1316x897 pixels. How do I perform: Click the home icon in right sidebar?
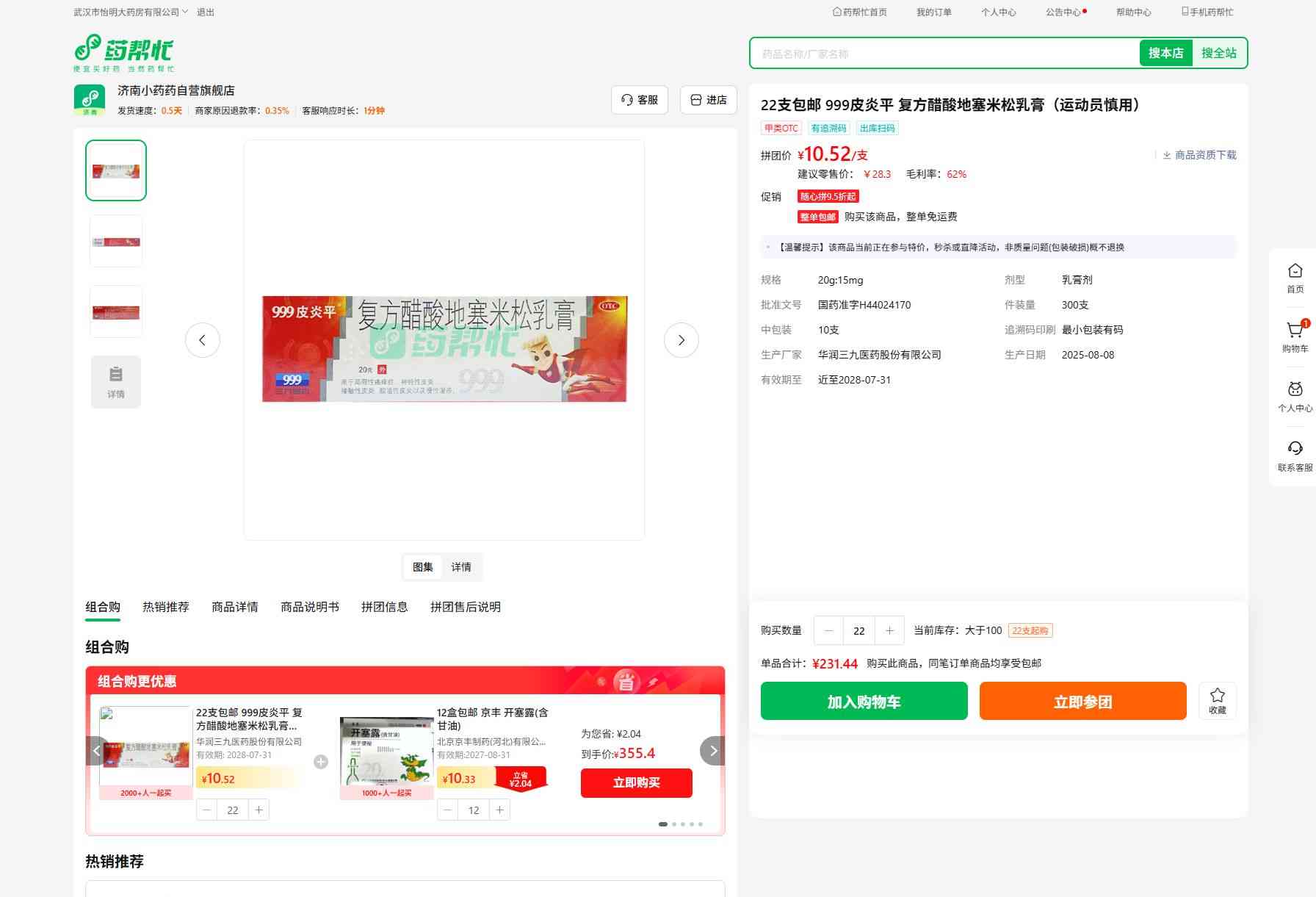tap(1295, 278)
